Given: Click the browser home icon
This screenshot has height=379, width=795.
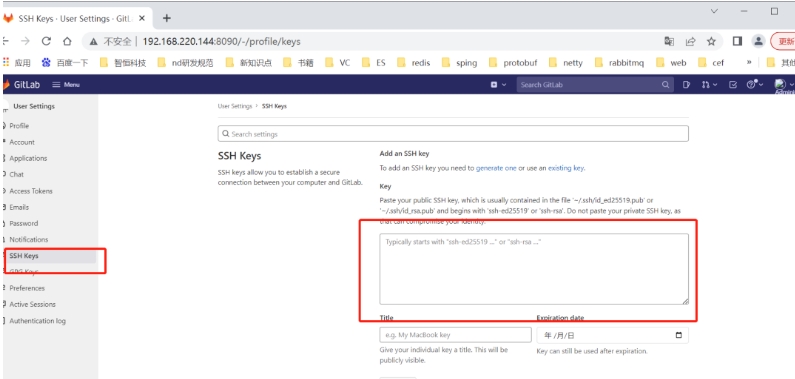Looking at the screenshot, I should pyautogui.click(x=67, y=41).
